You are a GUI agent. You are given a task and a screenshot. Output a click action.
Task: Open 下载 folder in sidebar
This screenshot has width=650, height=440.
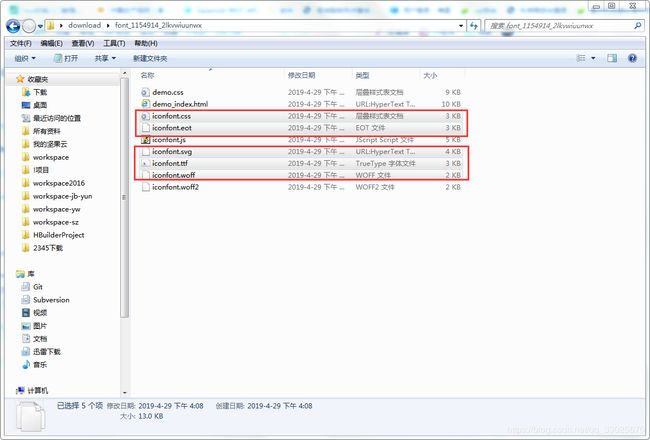[x=40, y=92]
